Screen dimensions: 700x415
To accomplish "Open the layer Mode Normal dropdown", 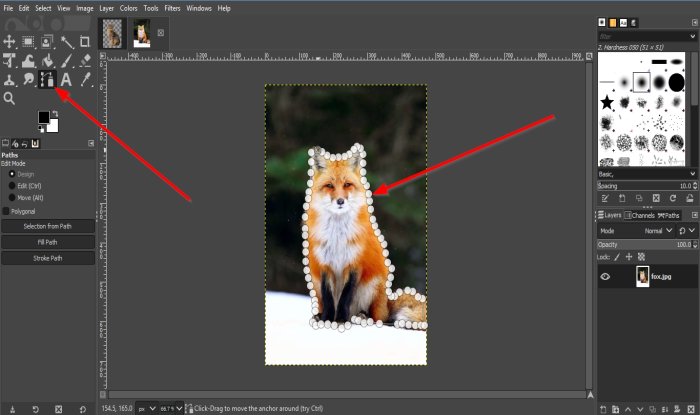I will coord(659,231).
